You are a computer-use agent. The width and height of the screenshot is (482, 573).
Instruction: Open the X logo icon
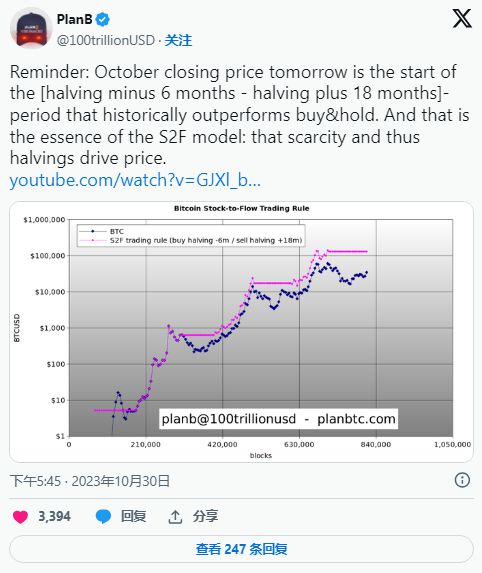(x=462, y=18)
